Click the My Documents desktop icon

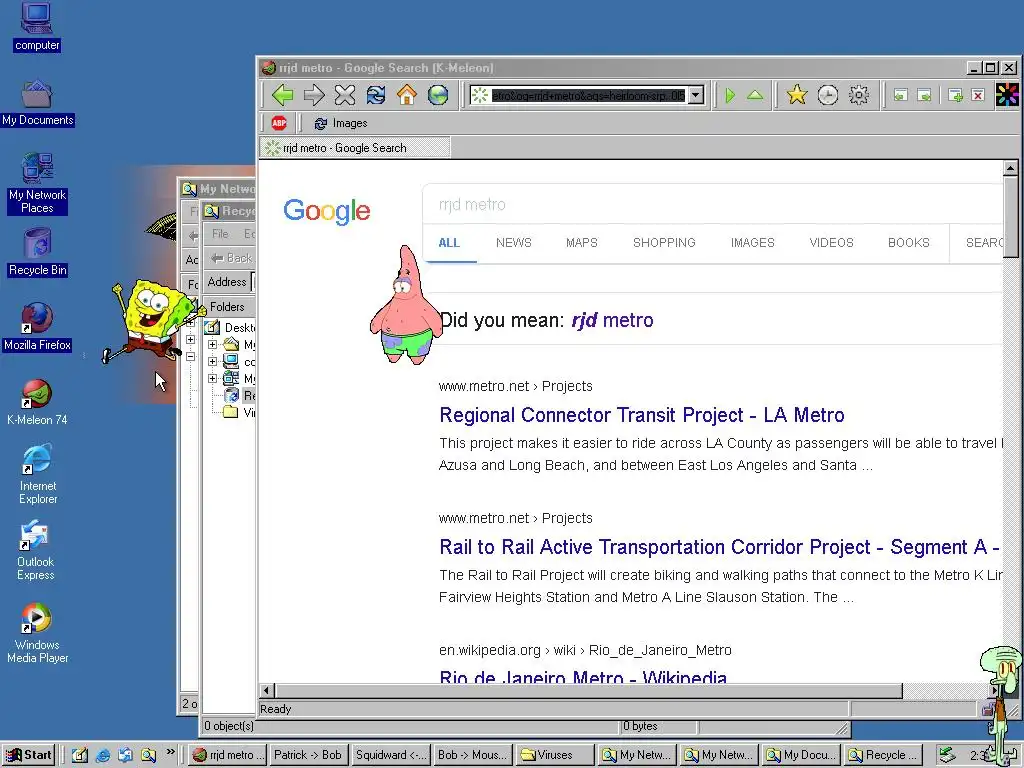(37, 103)
